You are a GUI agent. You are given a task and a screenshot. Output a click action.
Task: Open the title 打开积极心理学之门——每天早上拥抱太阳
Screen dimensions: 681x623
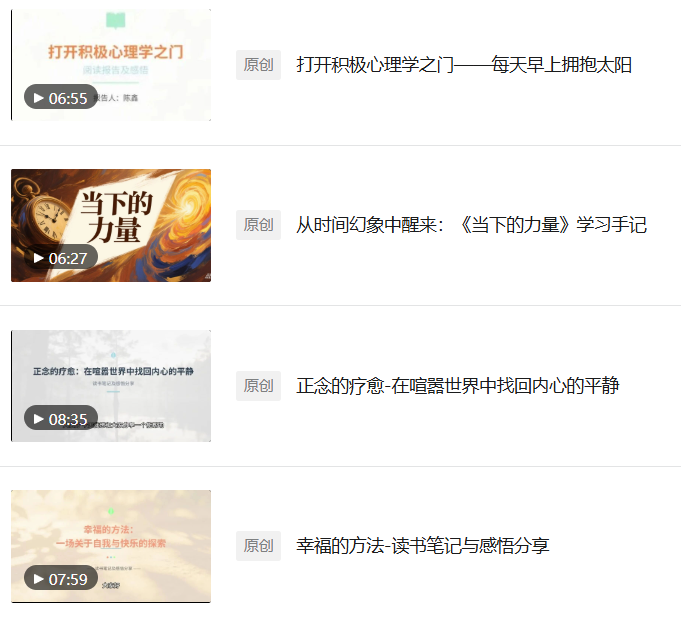tap(464, 65)
